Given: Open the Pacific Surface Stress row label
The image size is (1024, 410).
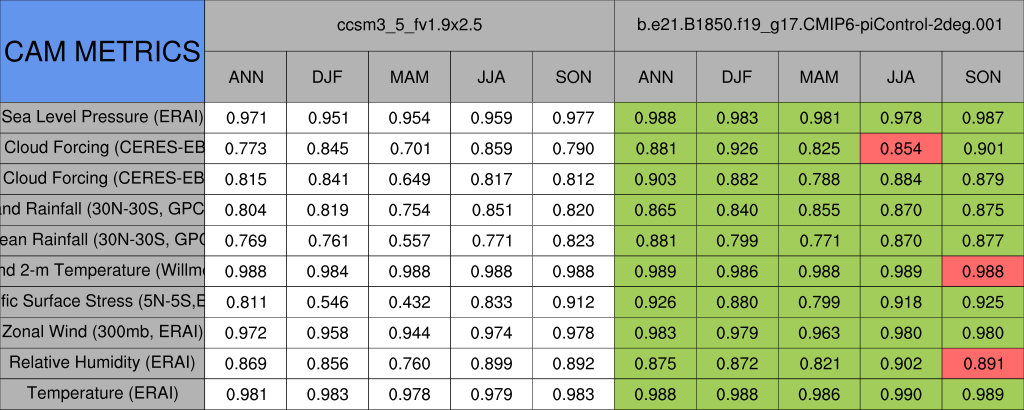Looking at the screenshot, I should click(102, 301).
